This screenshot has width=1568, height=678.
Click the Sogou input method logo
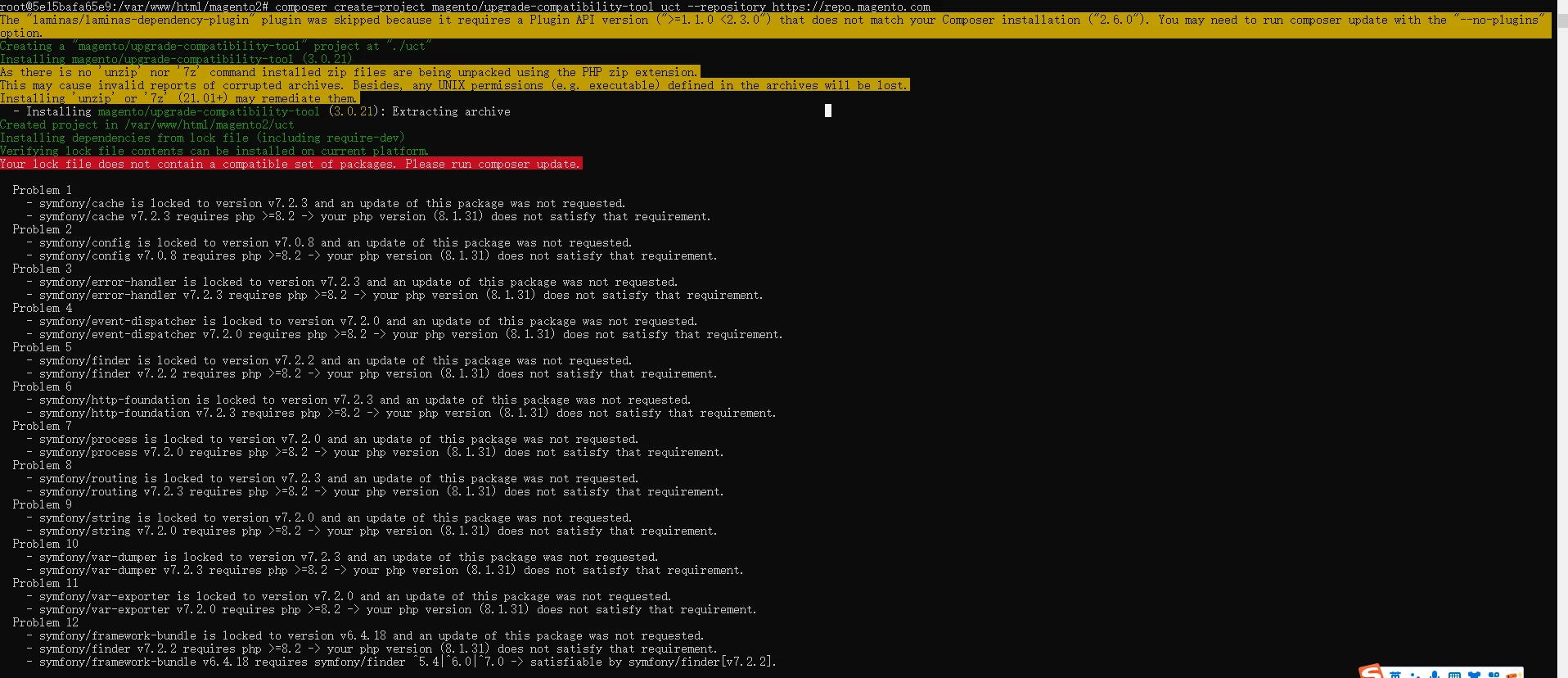click(1371, 672)
